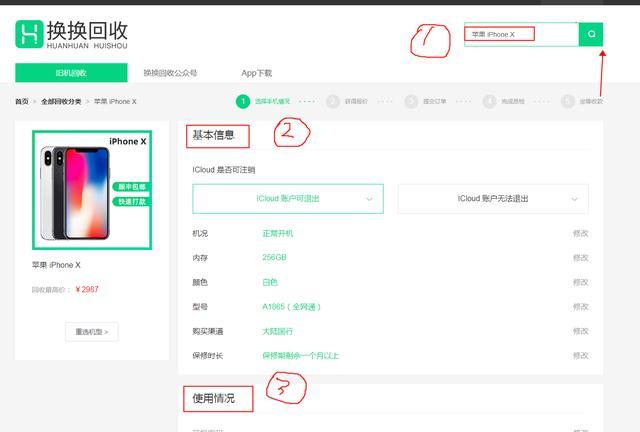
Task: Click the 基本信息 section heading
Action: click(x=213, y=135)
